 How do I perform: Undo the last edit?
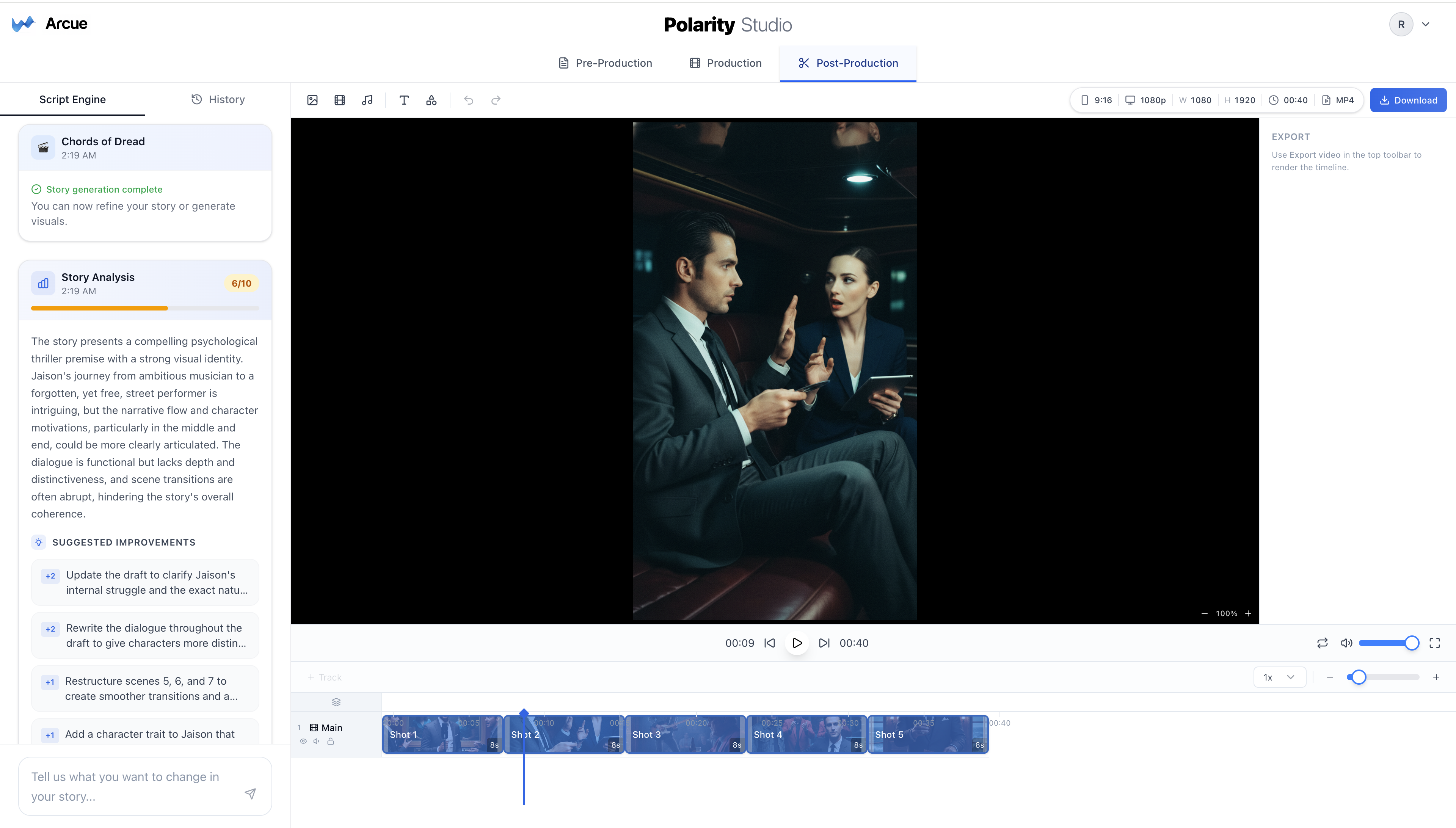pyautogui.click(x=469, y=100)
